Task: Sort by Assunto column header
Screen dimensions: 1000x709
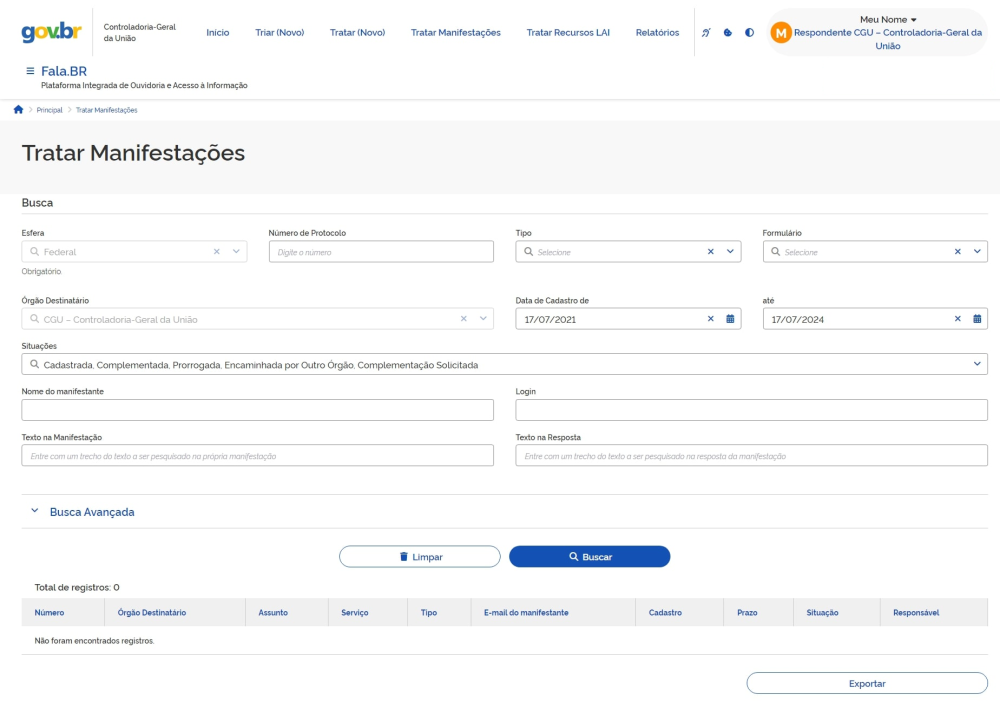Action: tap(273, 613)
